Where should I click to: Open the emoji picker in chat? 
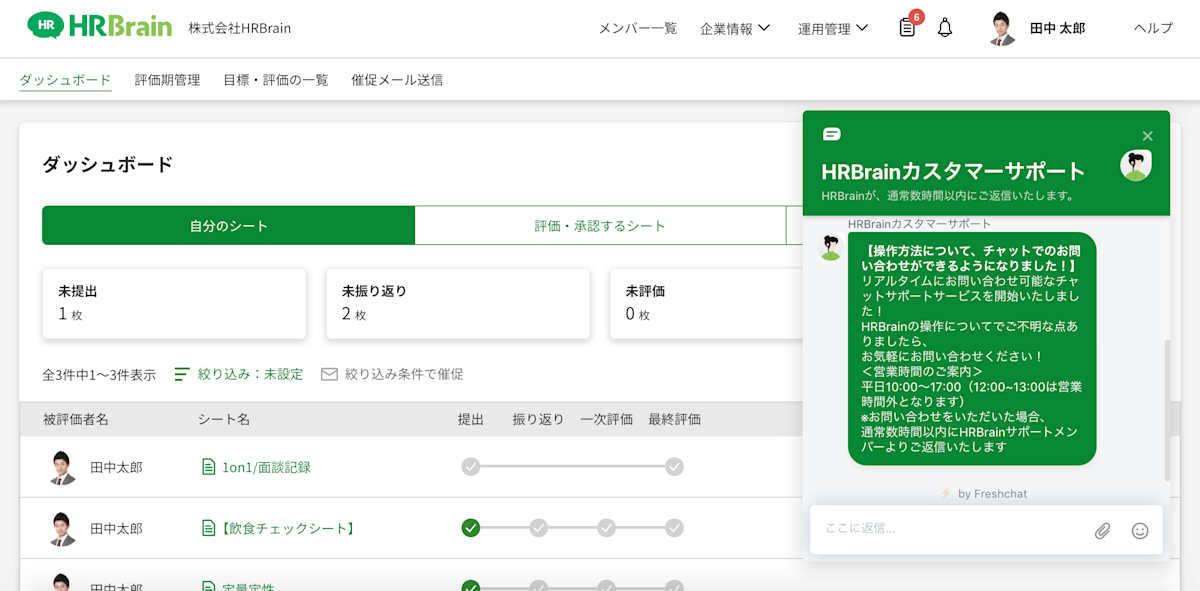point(1140,531)
